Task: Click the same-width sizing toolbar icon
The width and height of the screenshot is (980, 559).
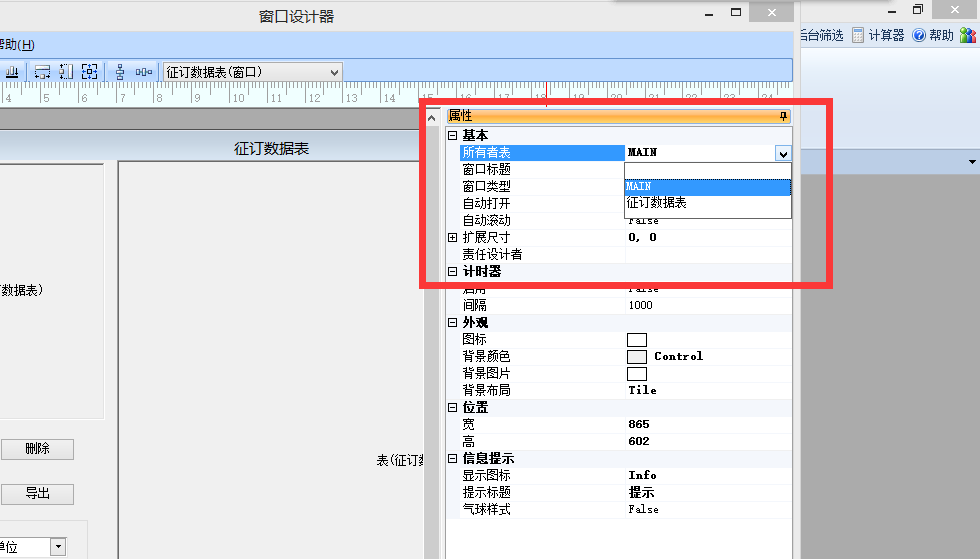Action: 42,72
